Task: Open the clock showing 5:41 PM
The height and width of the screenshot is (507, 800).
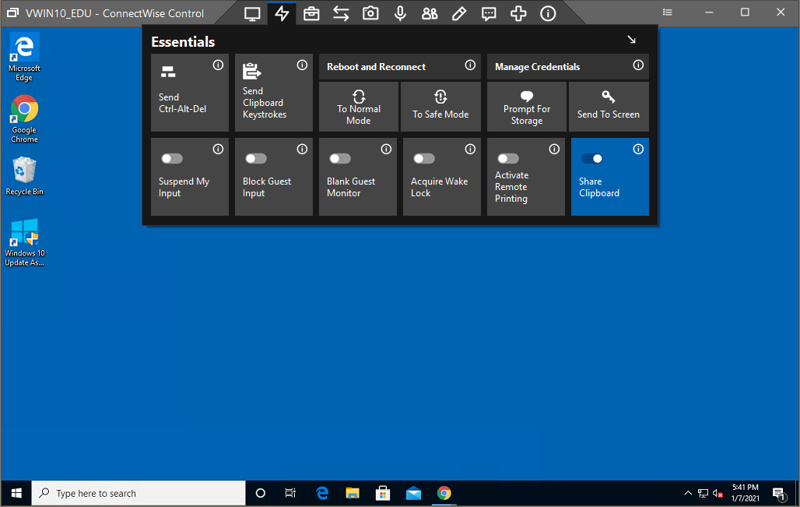Action: click(x=745, y=493)
